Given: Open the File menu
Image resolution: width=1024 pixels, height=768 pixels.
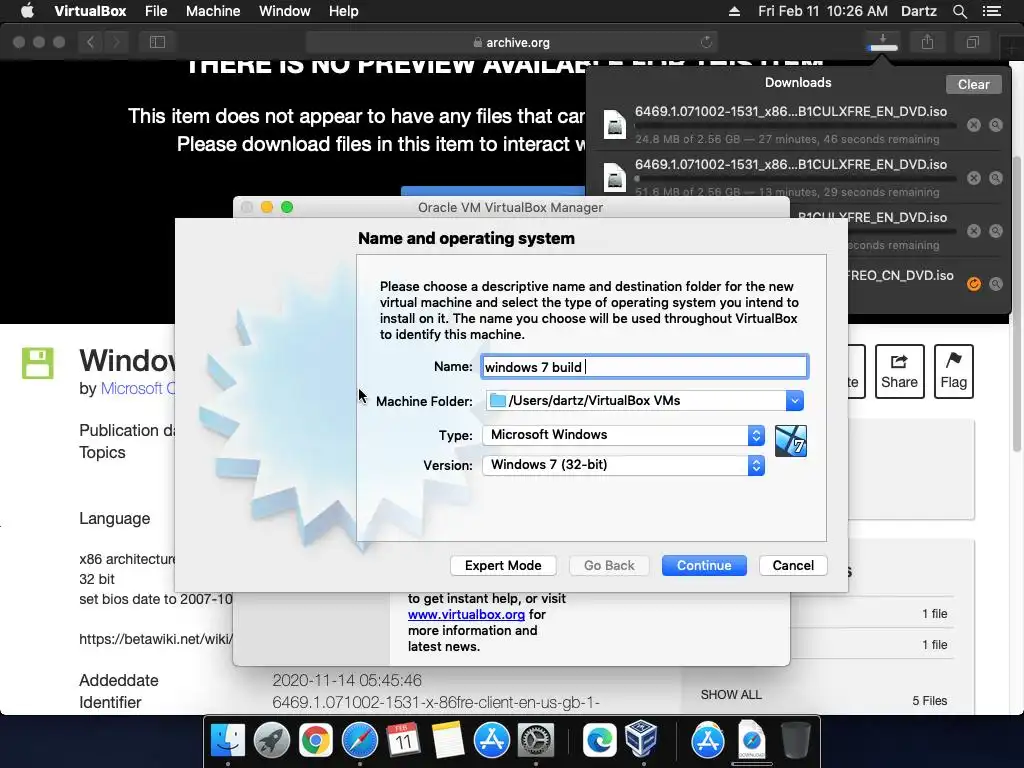Looking at the screenshot, I should coord(156,11).
